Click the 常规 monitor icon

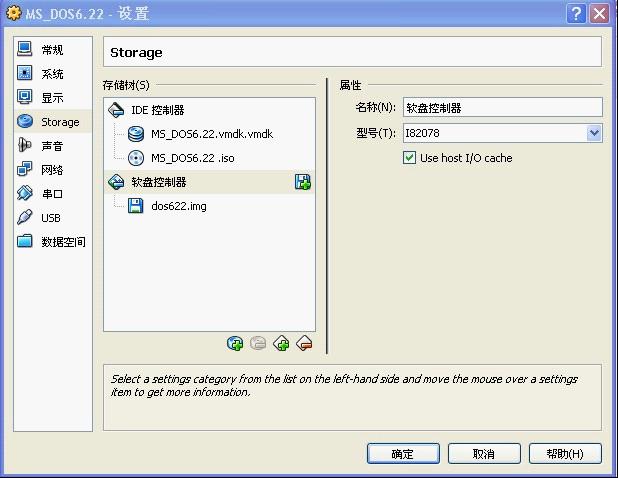[x=24, y=49]
